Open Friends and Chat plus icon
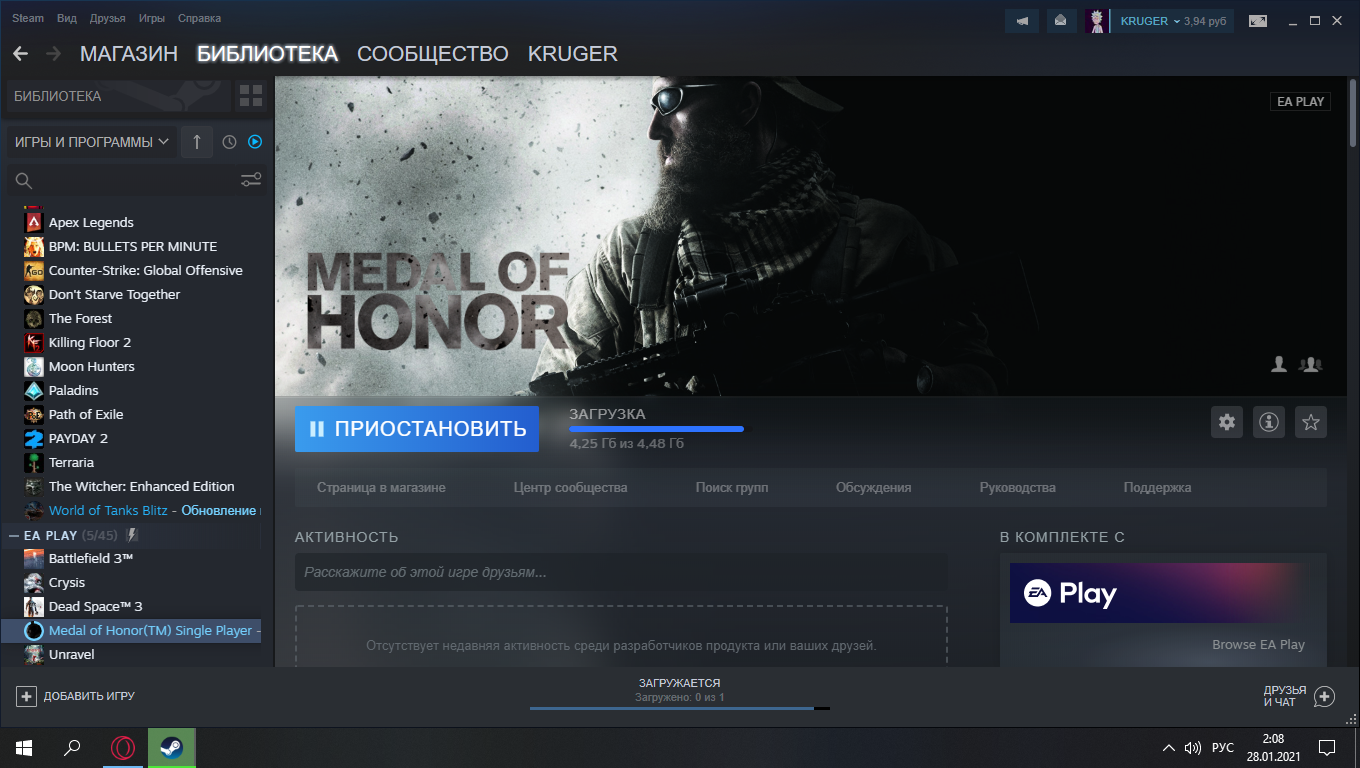Image resolution: width=1360 pixels, height=768 pixels. coord(1324,696)
